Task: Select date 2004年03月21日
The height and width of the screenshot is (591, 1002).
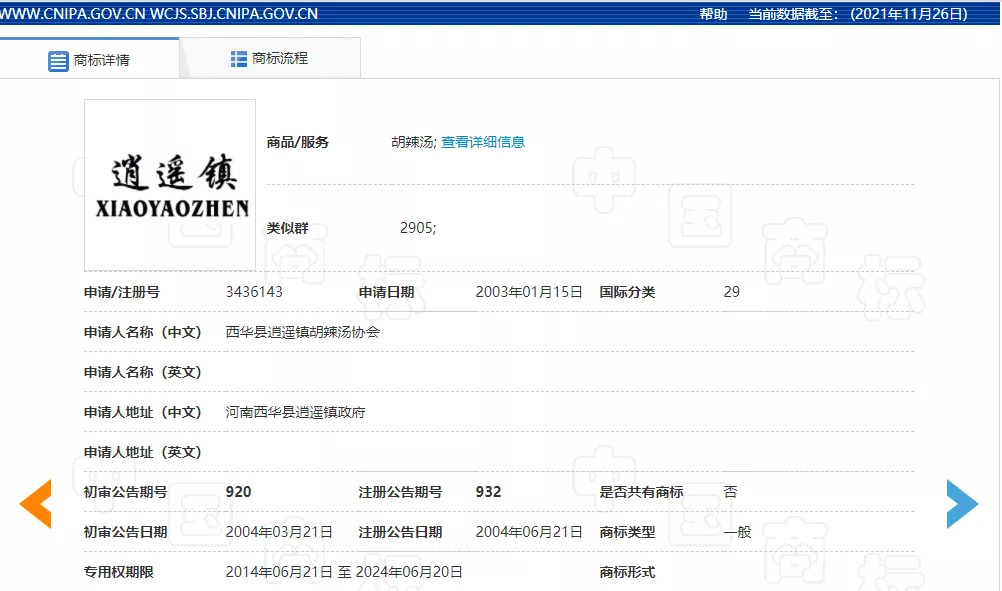Action: click(279, 532)
